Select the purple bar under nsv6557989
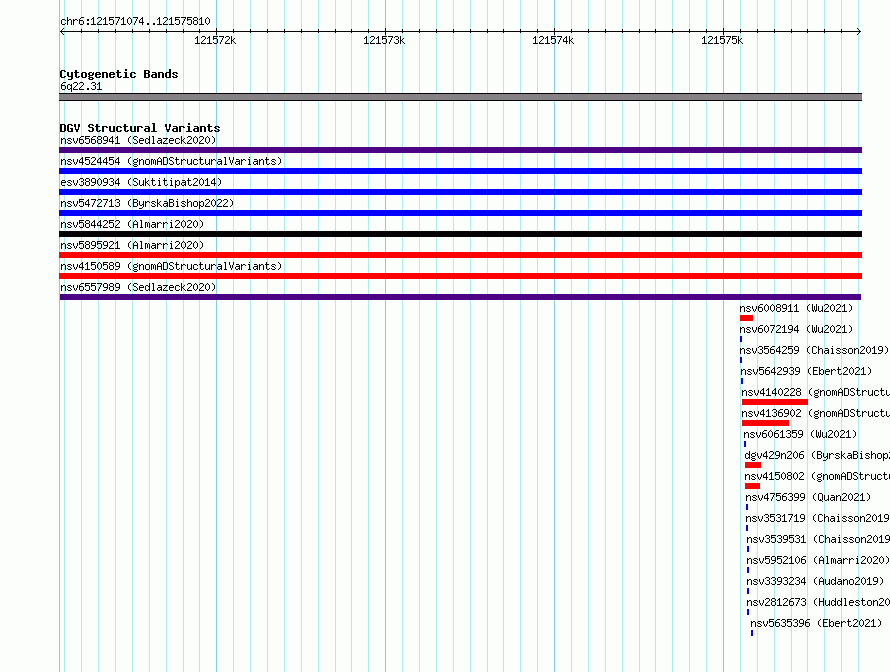Viewport: 890px width, 672px height. point(460,297)
